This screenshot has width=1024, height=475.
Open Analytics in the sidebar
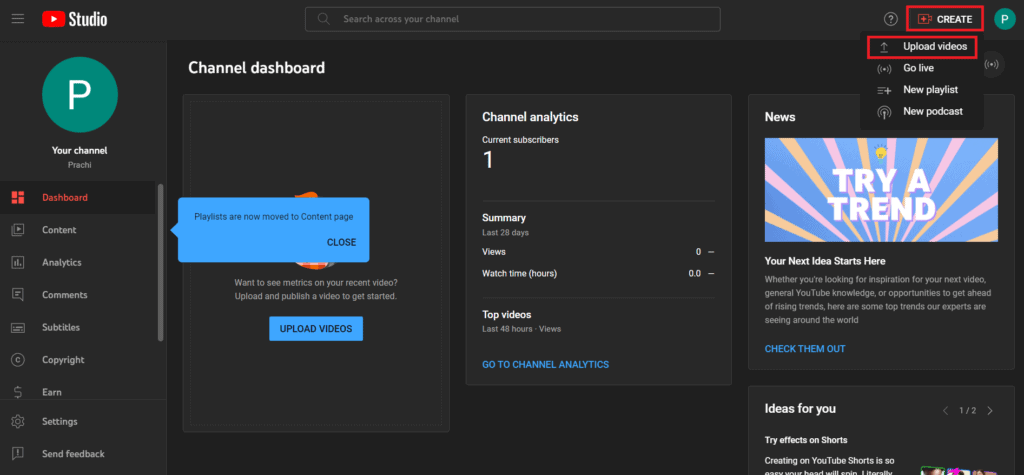tap(78, 263)
